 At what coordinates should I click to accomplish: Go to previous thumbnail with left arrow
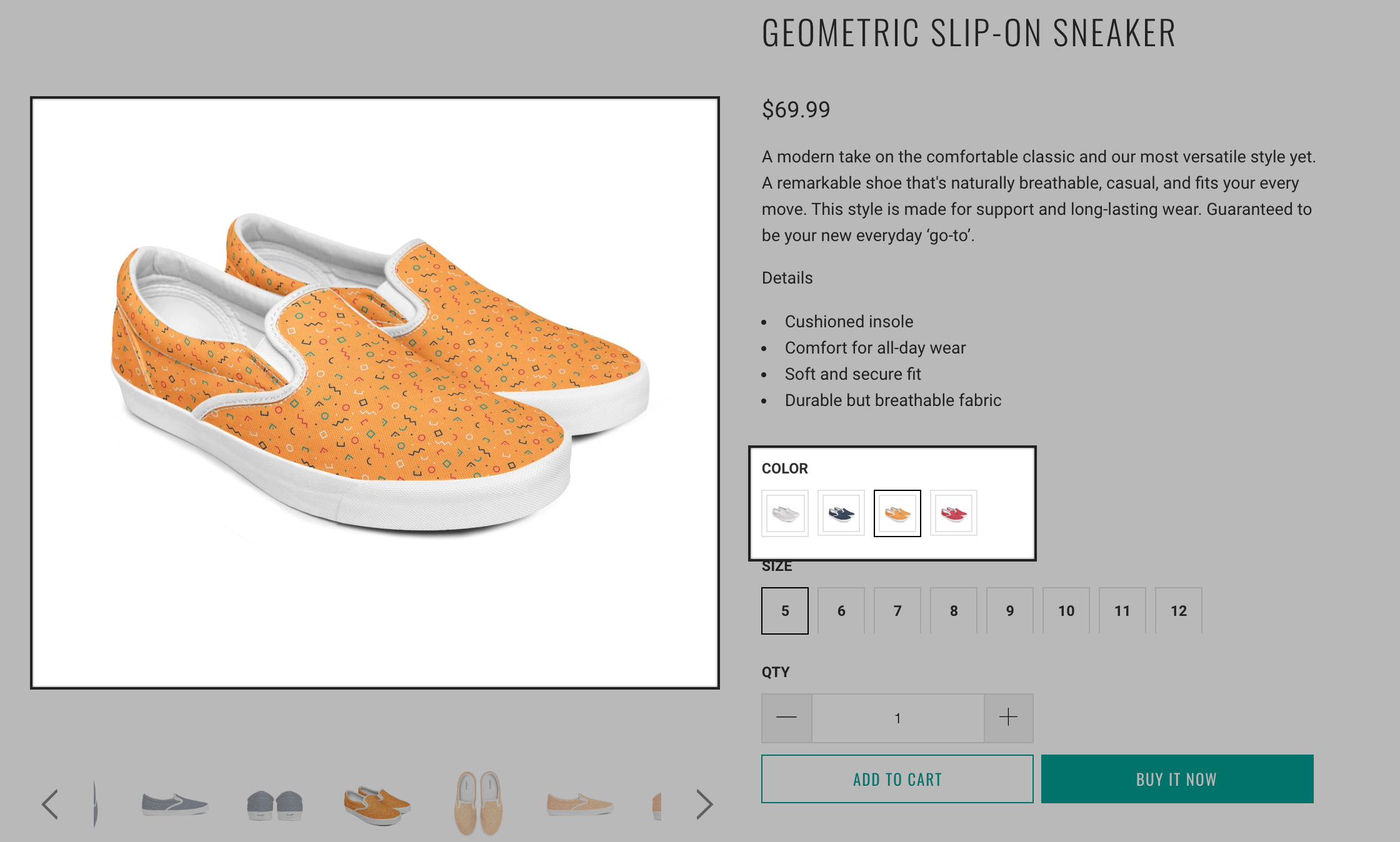tap(50, 804)
